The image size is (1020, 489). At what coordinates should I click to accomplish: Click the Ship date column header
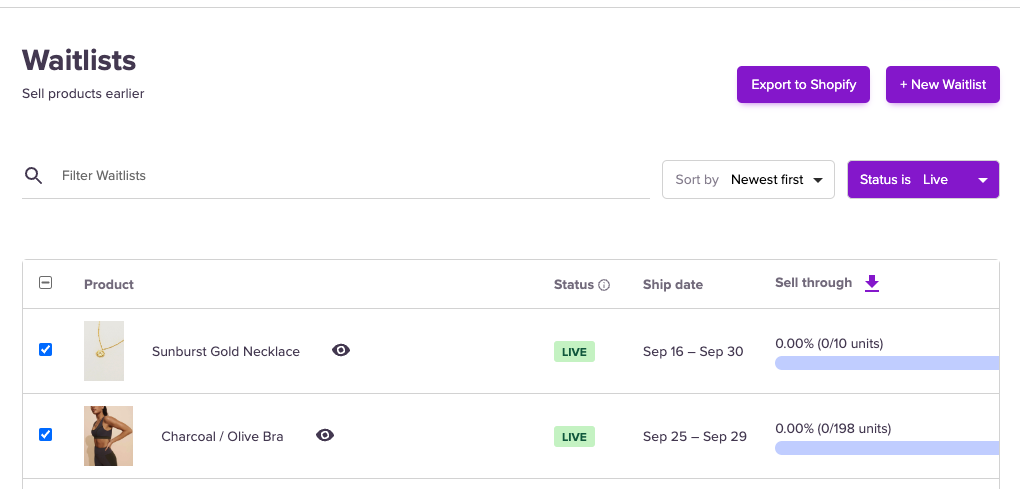[x=672, y=285]
